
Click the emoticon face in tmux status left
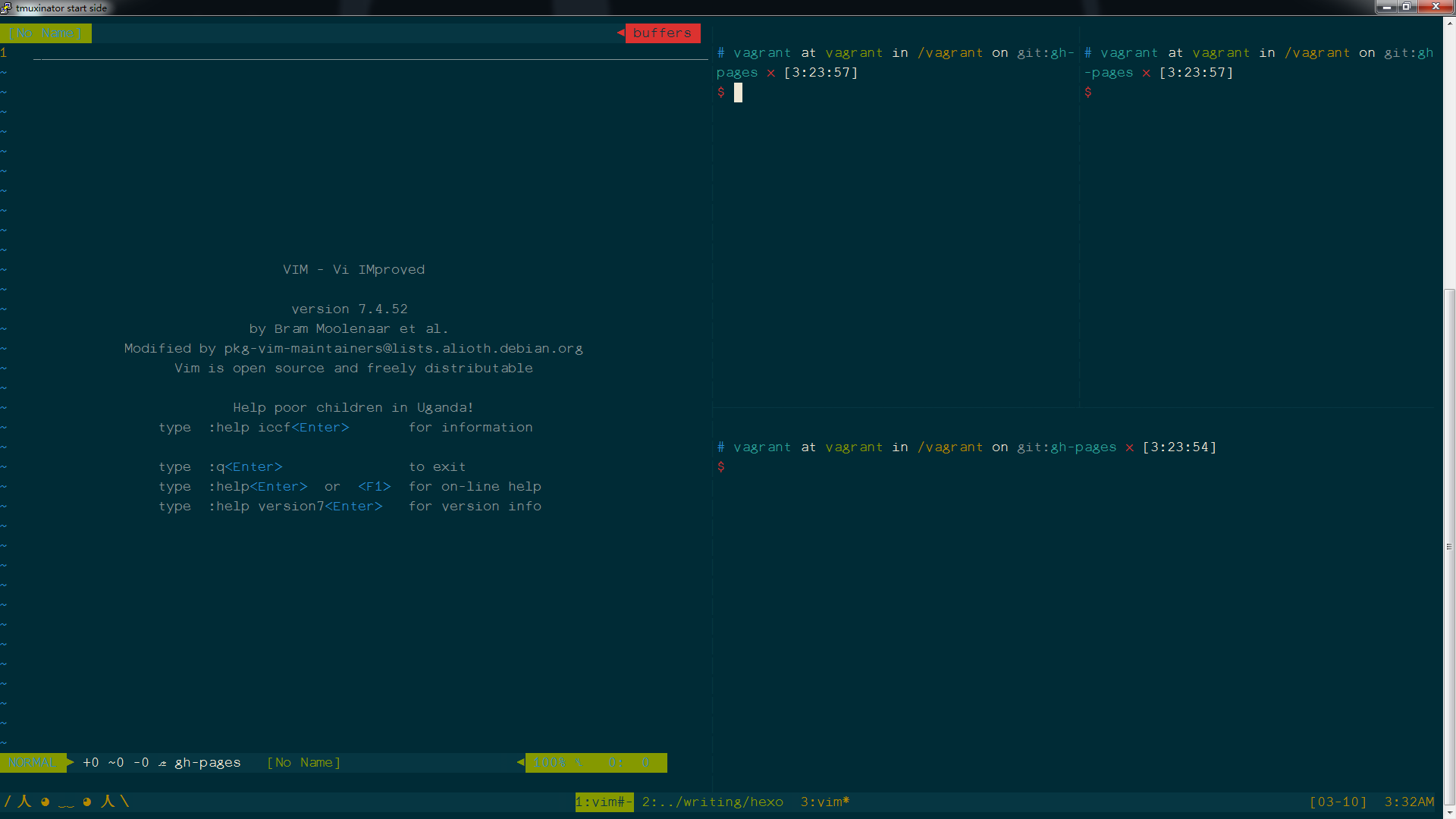pos(66,802)
